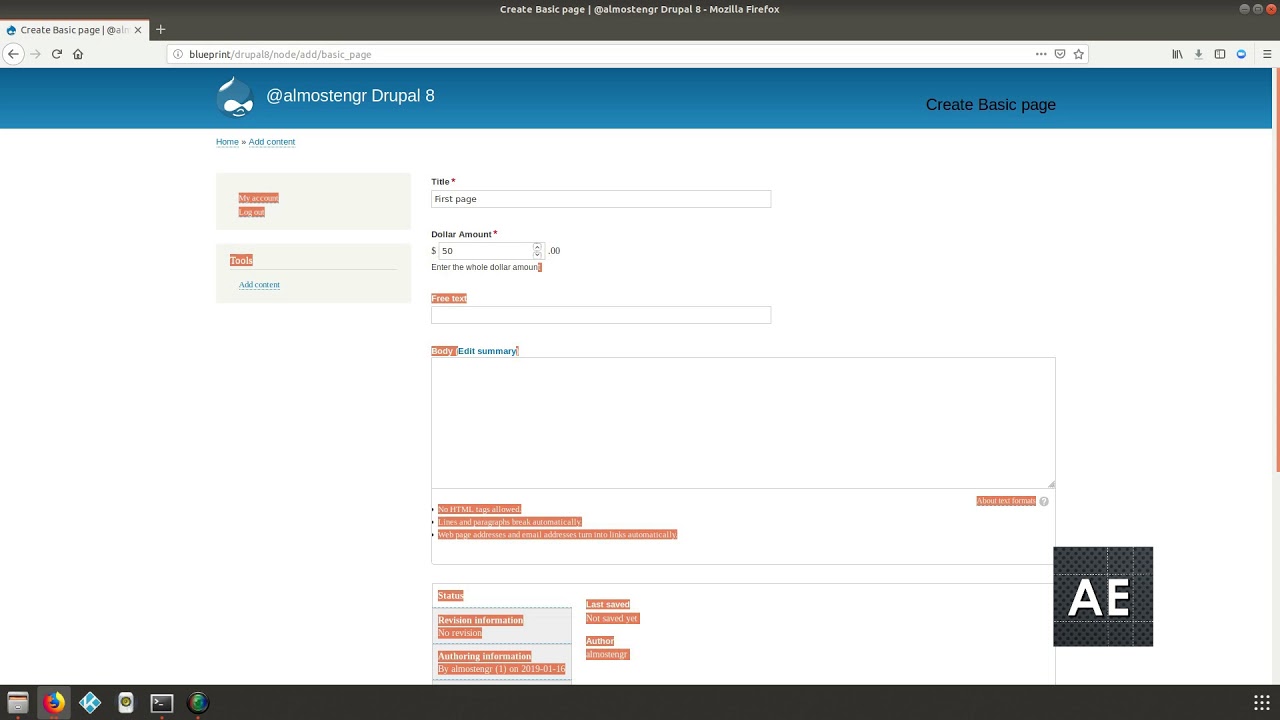Screen dimensions: 1280x720
Task: Click Add content under Tools
Action: [259, 285]
